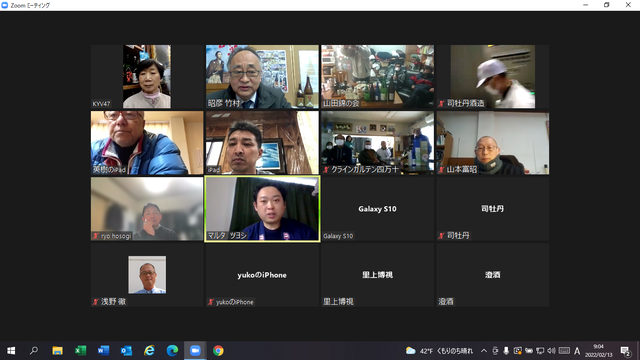
Task: Open the weather widget showing 42°F
Action: click(x=439, y=351)
